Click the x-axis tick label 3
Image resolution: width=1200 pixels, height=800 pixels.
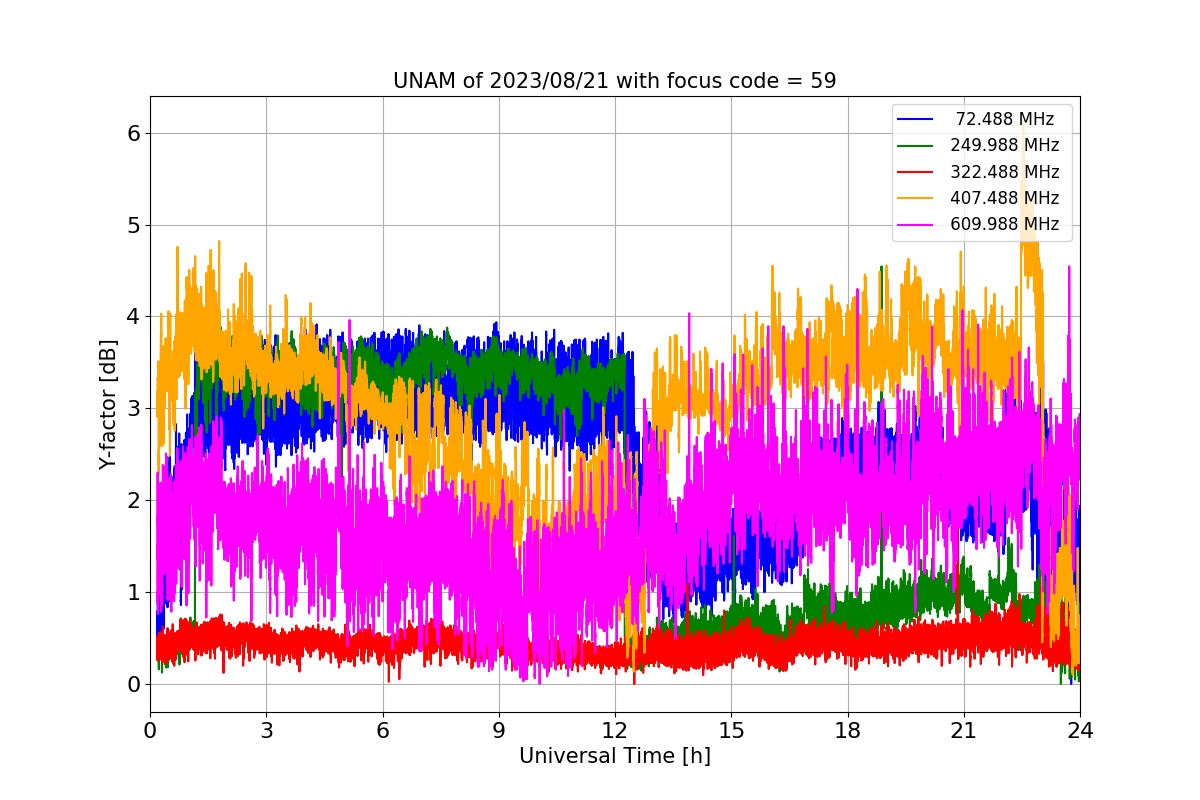coord(266,731)
